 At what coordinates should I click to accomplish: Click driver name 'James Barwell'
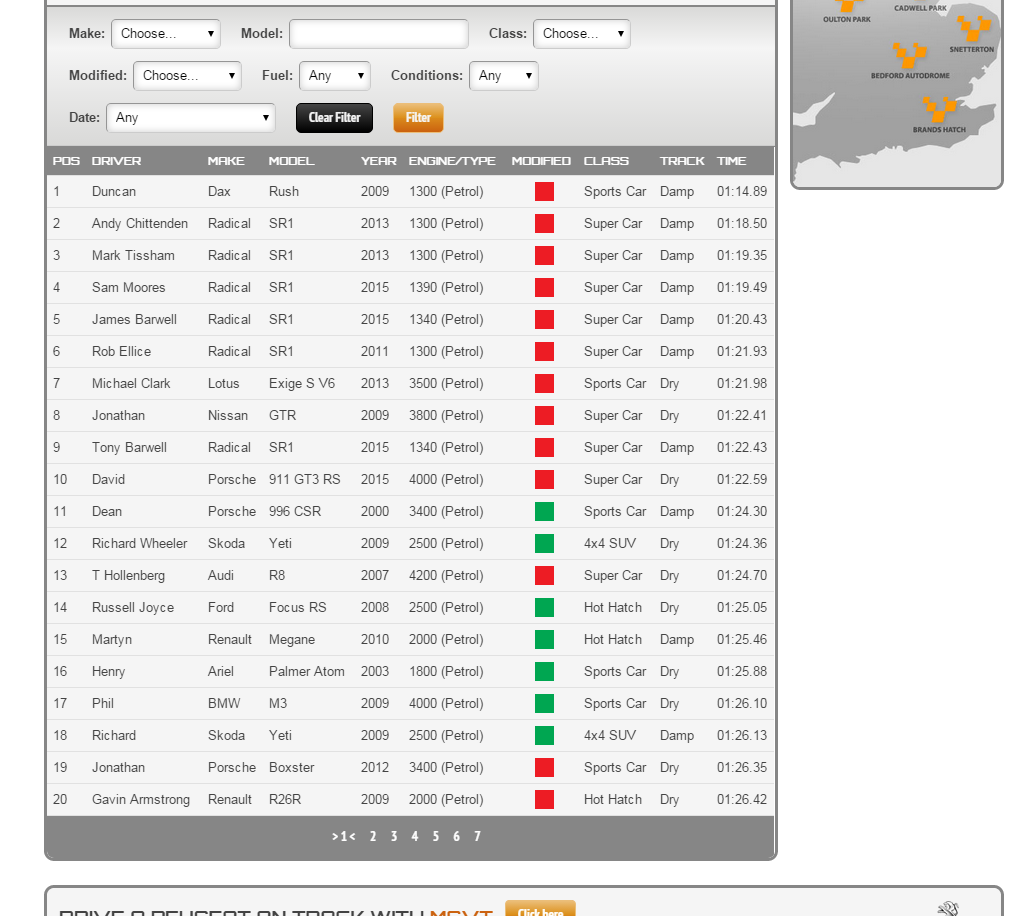[134, 319]
